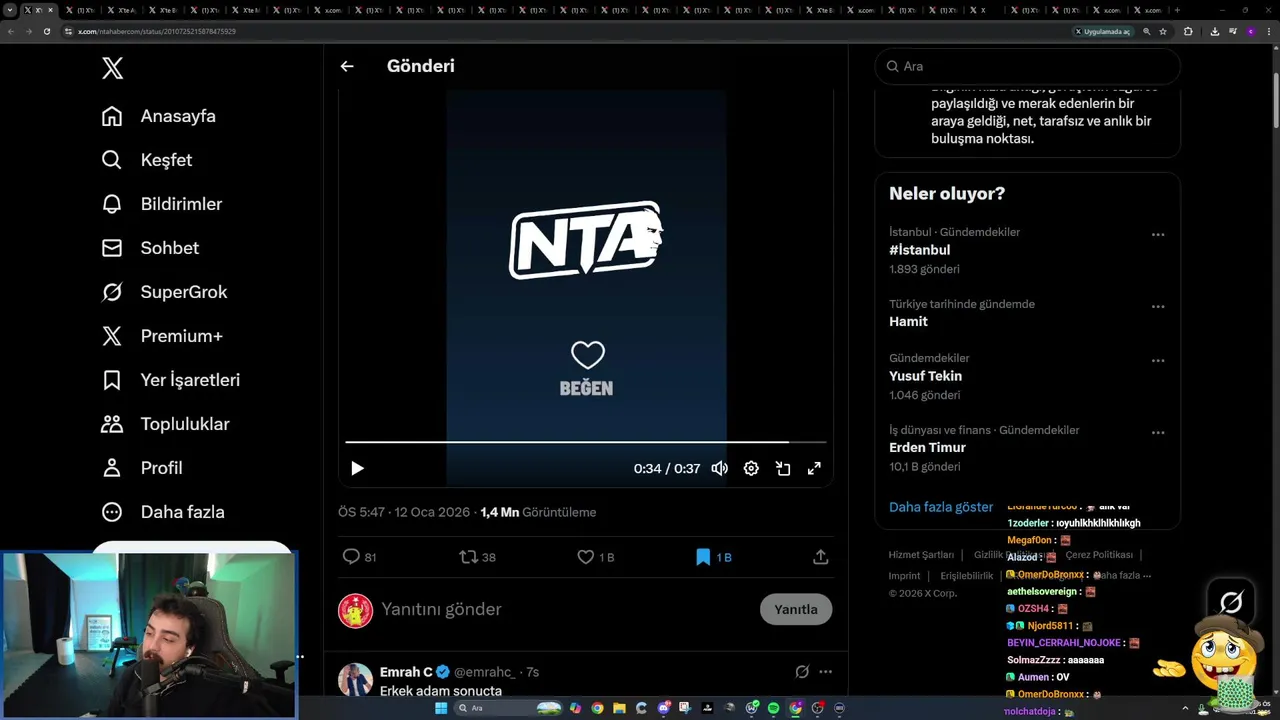Open the Yusuf Tekin trend

click(x=925, y=376)
